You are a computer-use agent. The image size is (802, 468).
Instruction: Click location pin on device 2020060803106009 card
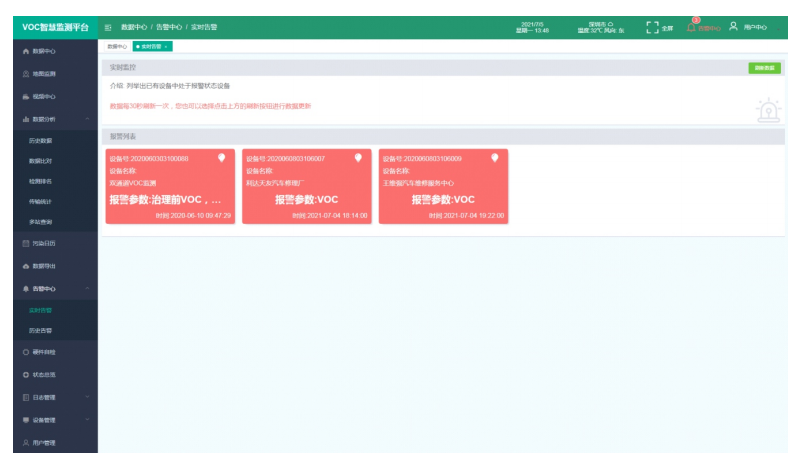(495, 158)
